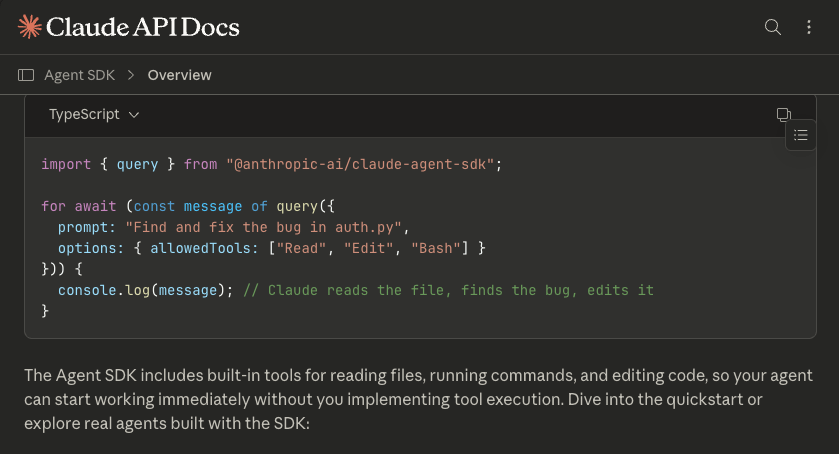Screen dimensions: 839x454
Task: Click the "Edit" string in allowedTools array
Action: tap(369, 248)
